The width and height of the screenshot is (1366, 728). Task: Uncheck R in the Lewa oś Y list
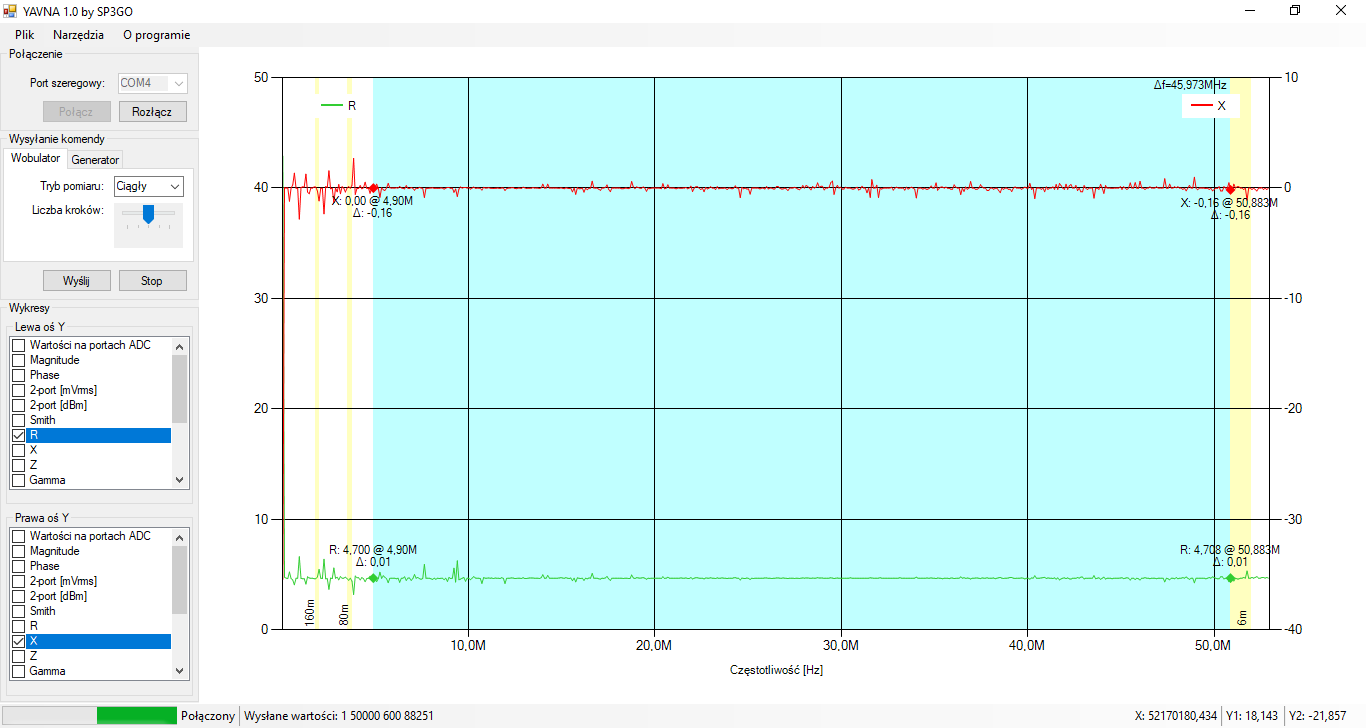tap(19, 435)
